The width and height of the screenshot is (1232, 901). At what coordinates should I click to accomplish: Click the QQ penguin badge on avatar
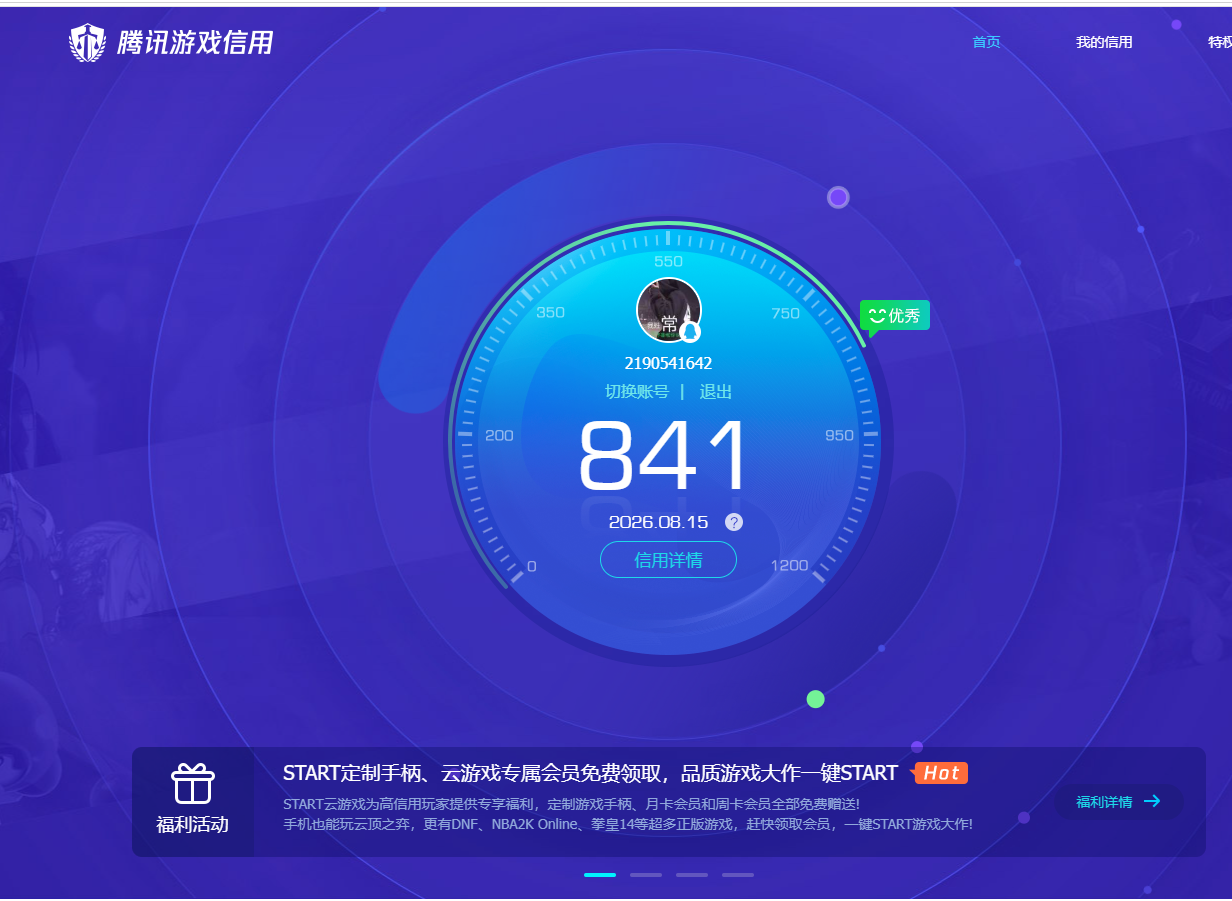[x=690, y=332]
